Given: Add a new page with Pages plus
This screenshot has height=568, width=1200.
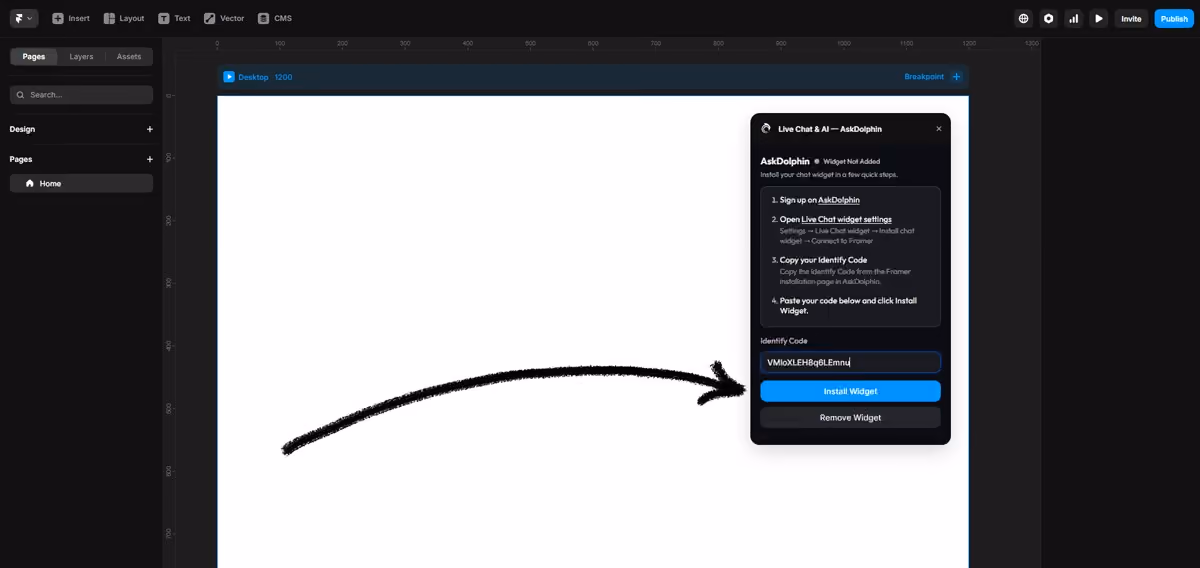Looking at the screenshot, I should [150, 159].
